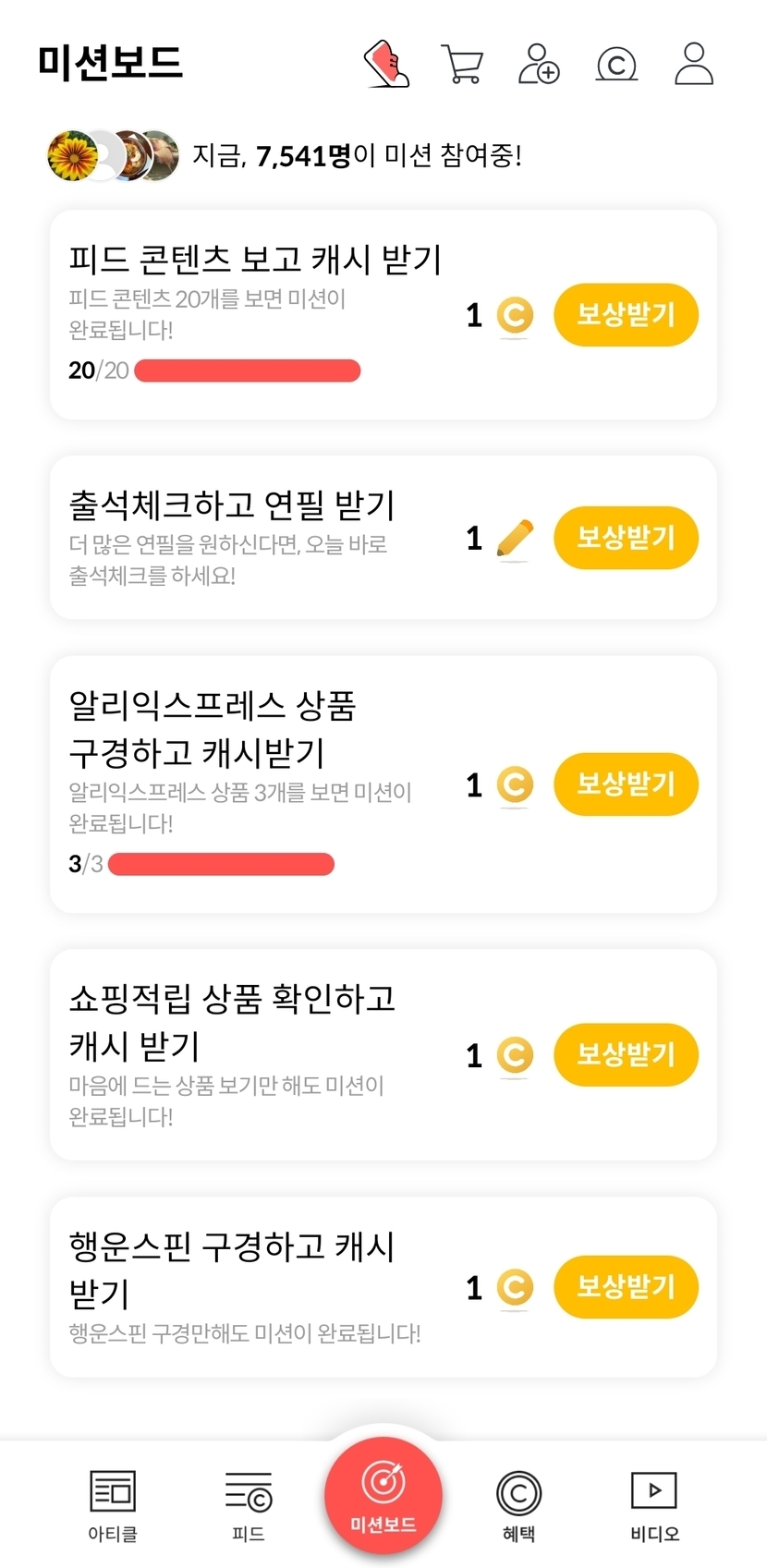The width and height of the screenshot is (767, 1568).
Task: Open the shopping cart
Action: coord(462,64)
